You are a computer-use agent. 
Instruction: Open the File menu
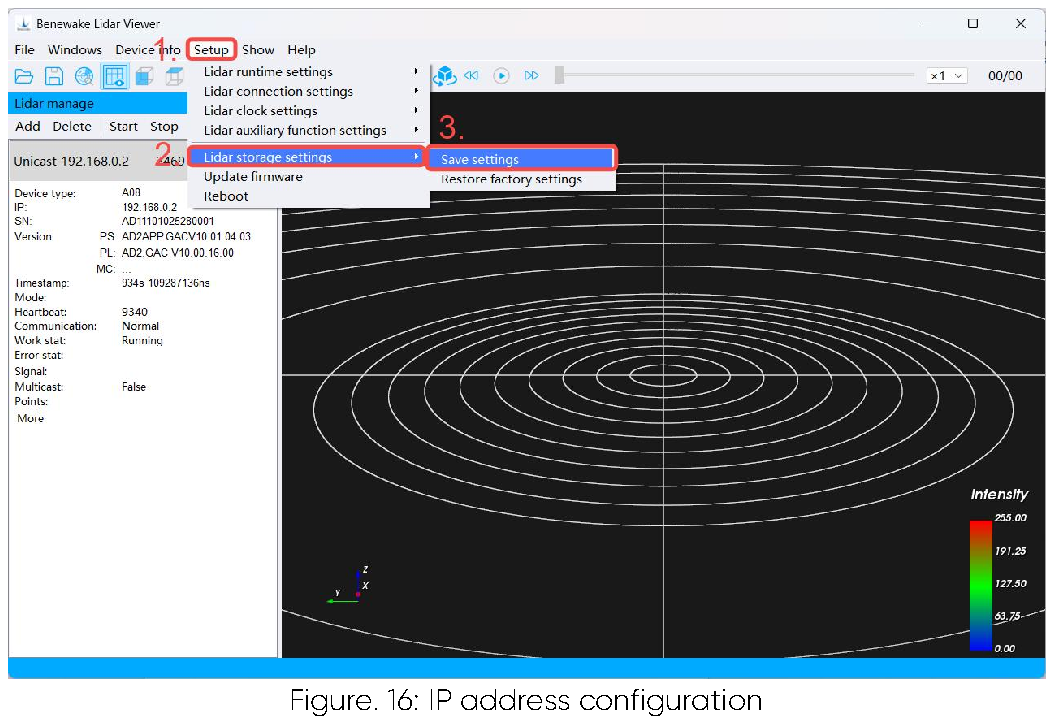pyautogui.click(x=24, y=50)
